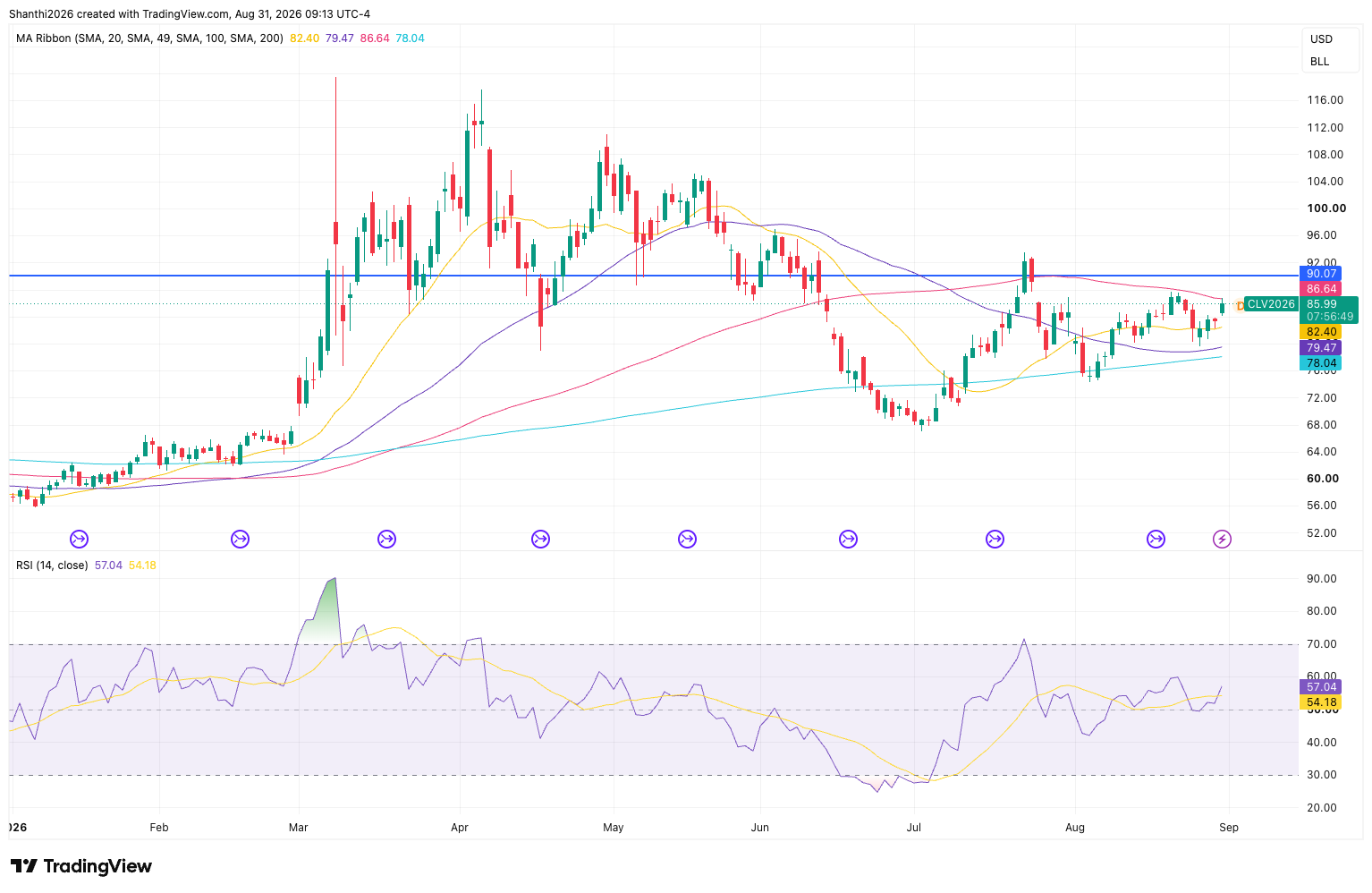Click the cyan 78.04 value in MA legend
The width and height of the screenshot is (1372, 893).
[x=411, y=38]
